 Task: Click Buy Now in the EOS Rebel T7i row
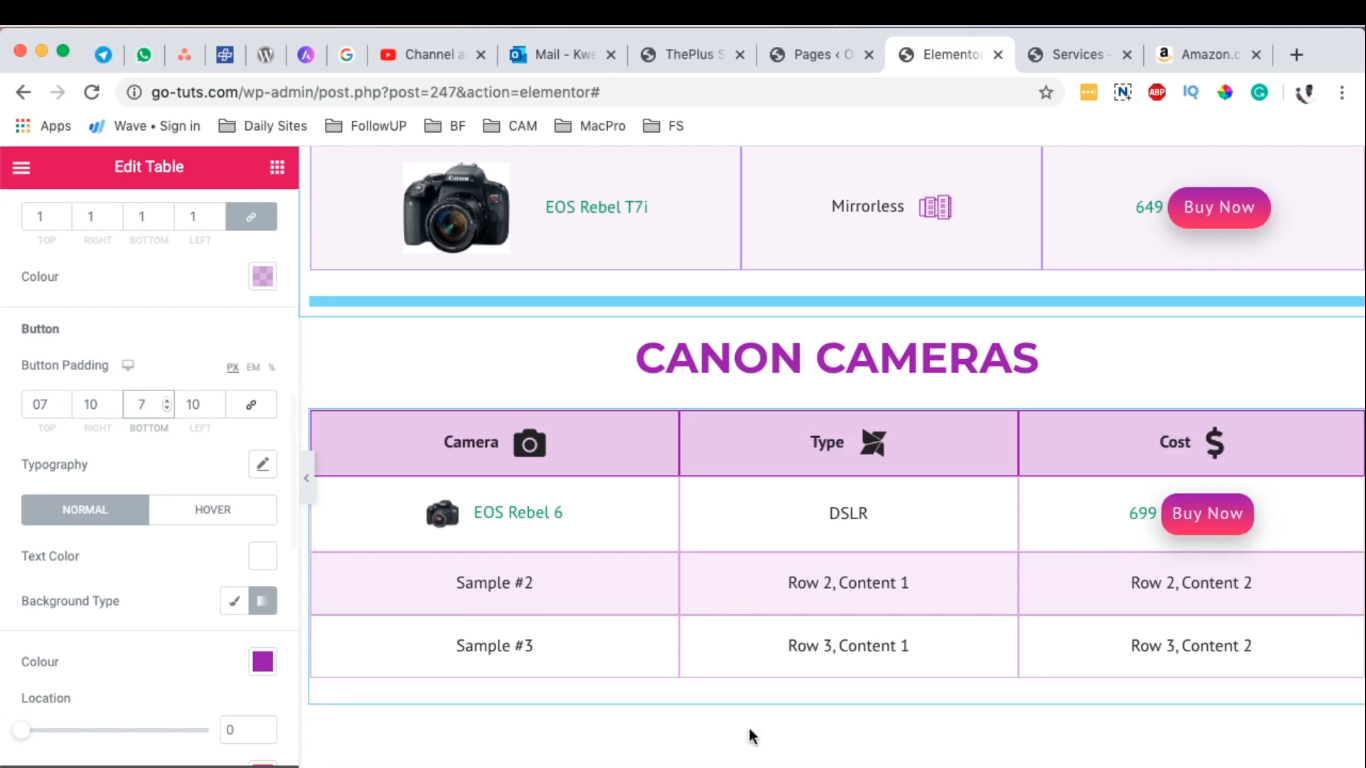tap(1219, 207)
